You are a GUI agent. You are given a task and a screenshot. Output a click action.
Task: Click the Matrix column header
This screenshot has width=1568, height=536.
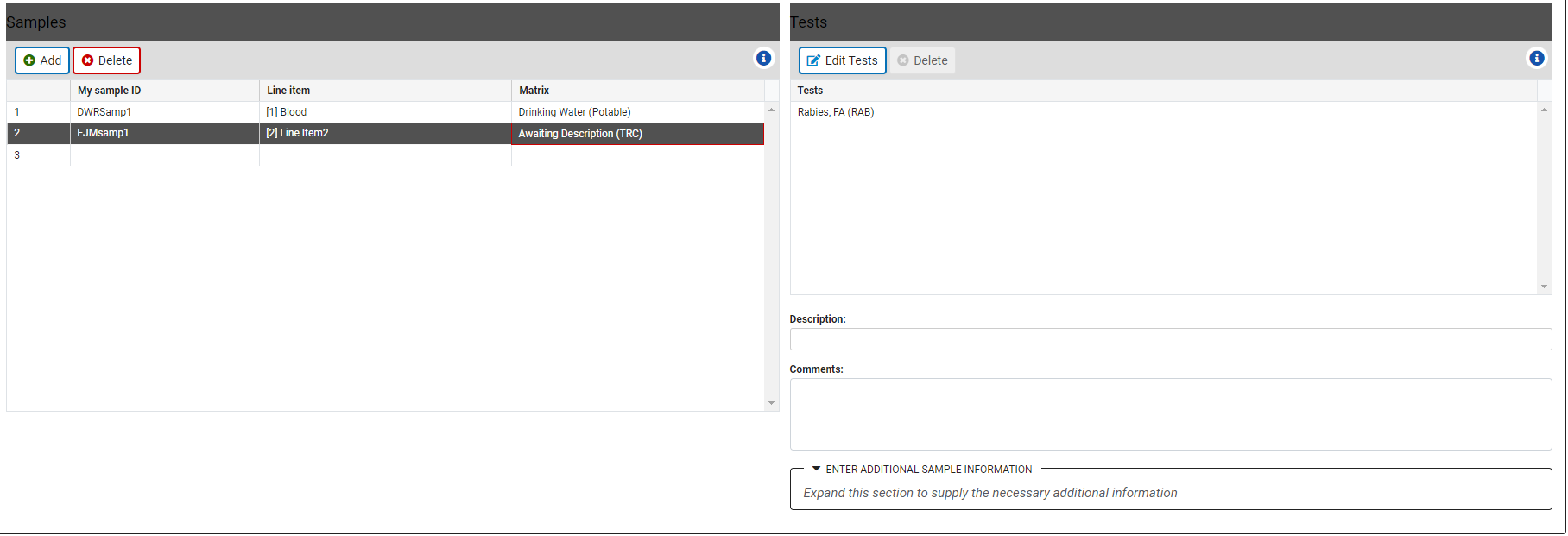(x=534, y=91)
